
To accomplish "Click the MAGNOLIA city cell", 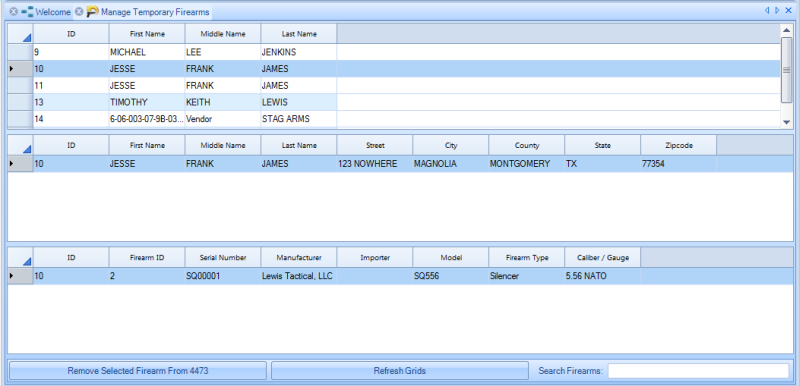I will tap(451, 164).
